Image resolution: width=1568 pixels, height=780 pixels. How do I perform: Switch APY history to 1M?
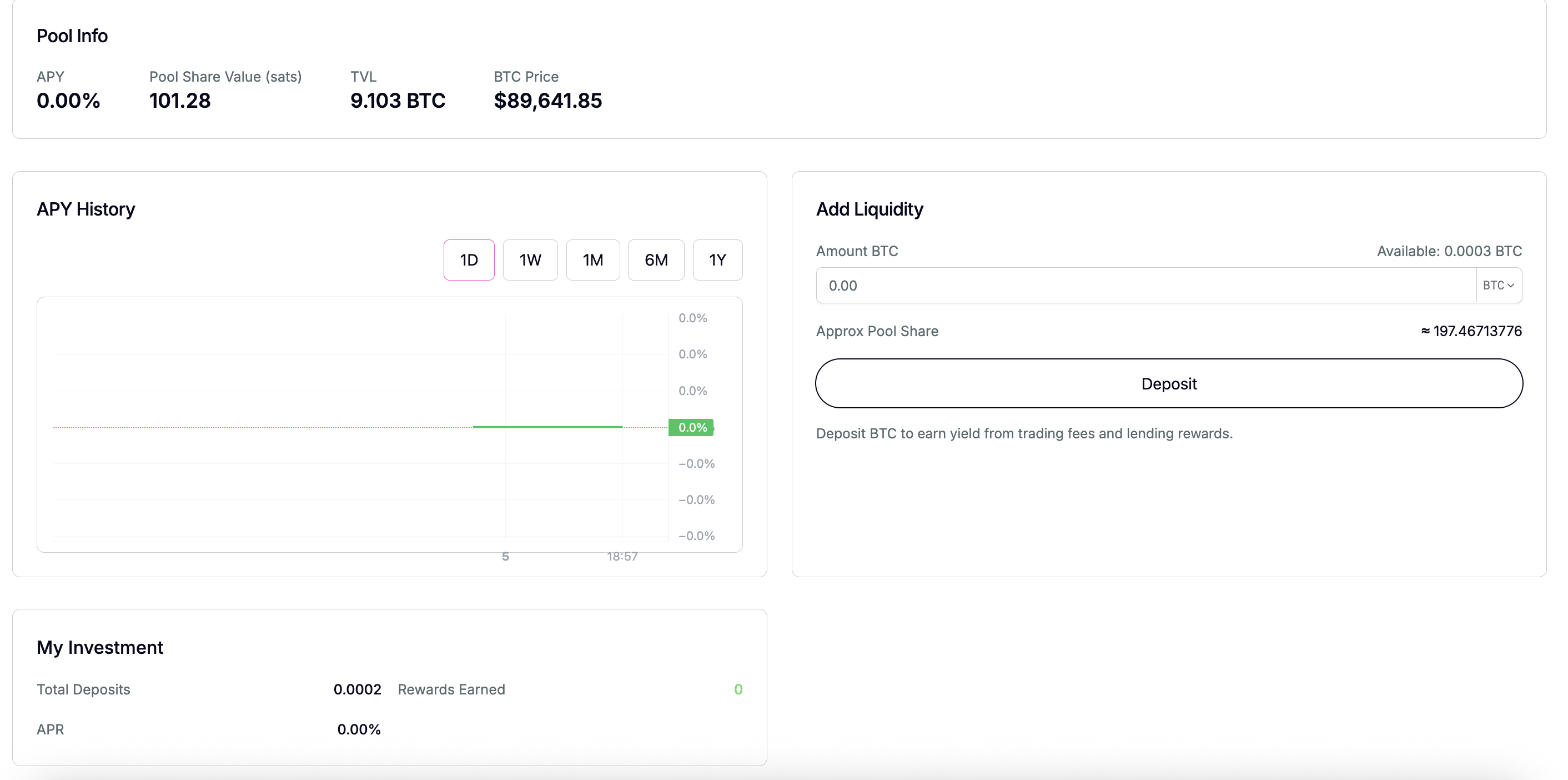coord(592,260)
